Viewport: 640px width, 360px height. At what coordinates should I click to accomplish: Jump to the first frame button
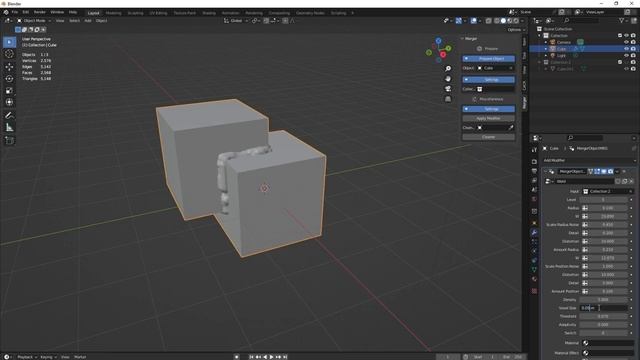(x=251, y=357)
